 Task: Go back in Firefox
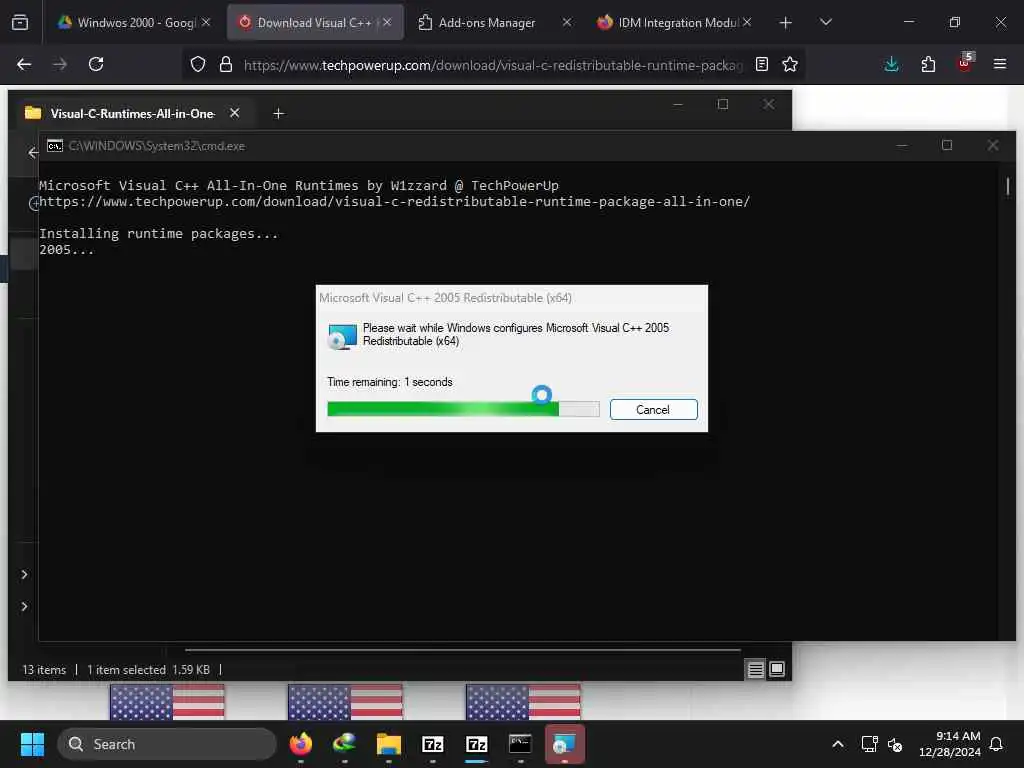24,64
